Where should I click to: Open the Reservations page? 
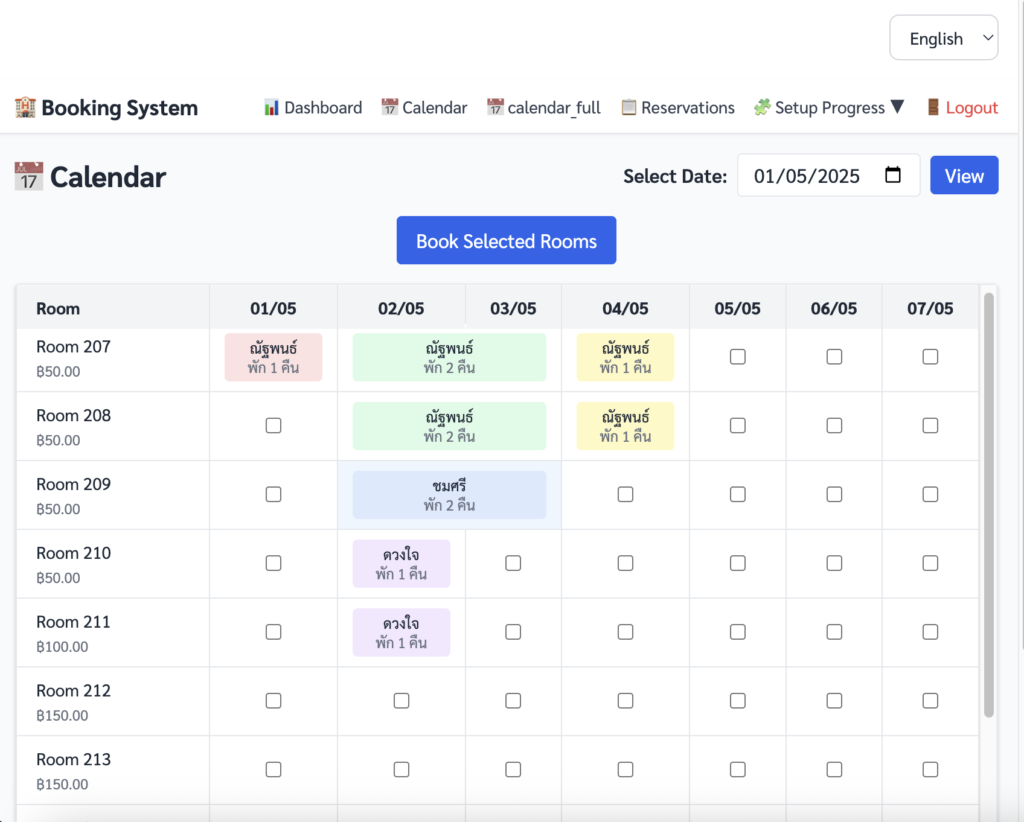tap(677, 108)
